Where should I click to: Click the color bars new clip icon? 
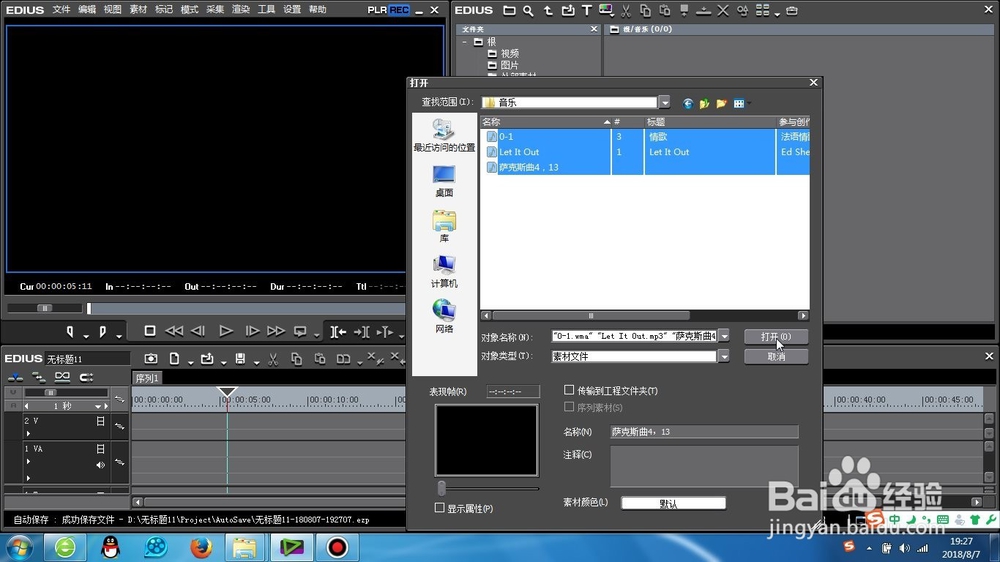605,10
